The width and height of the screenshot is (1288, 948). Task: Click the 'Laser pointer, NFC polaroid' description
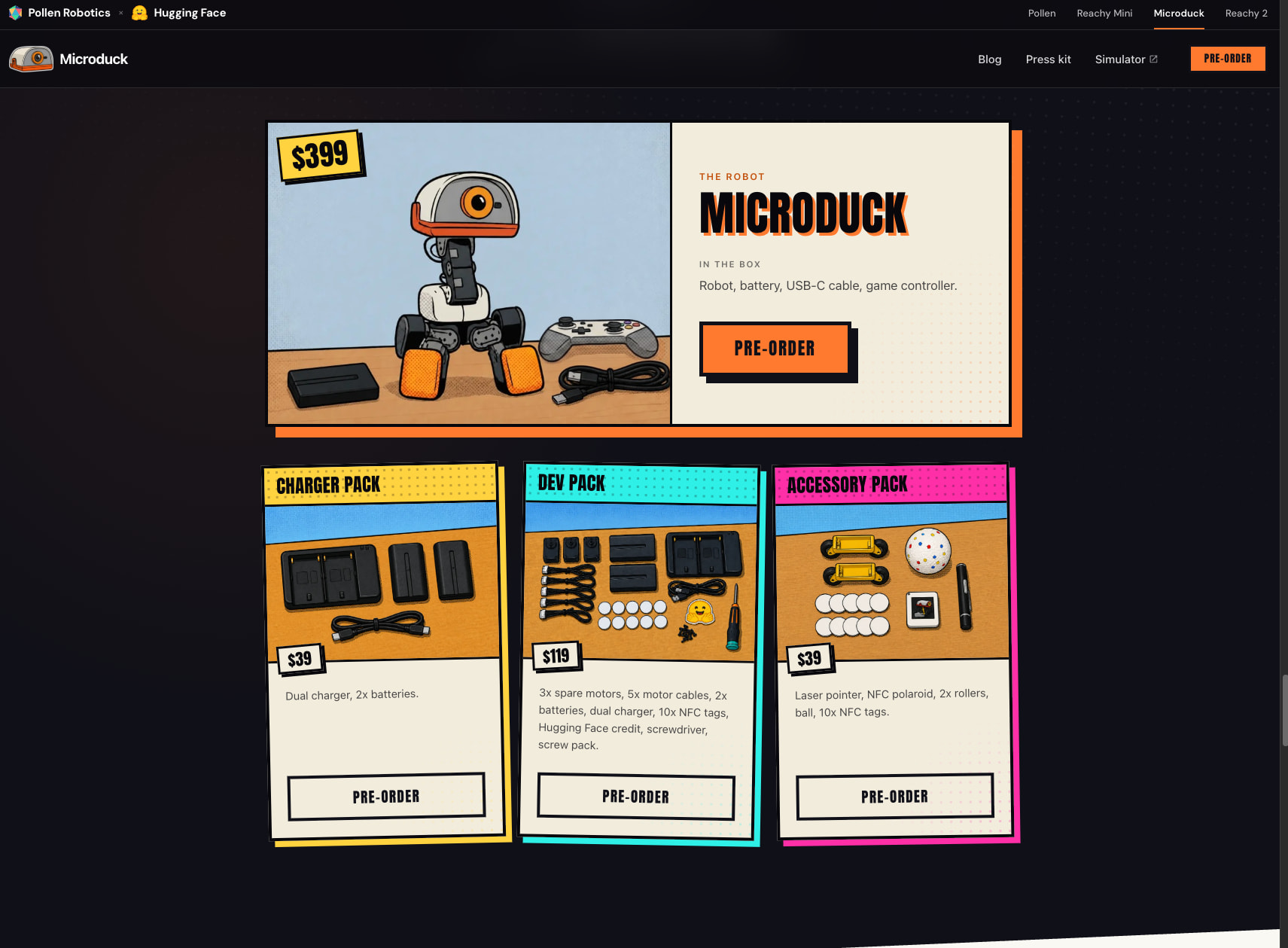(891, 703)
